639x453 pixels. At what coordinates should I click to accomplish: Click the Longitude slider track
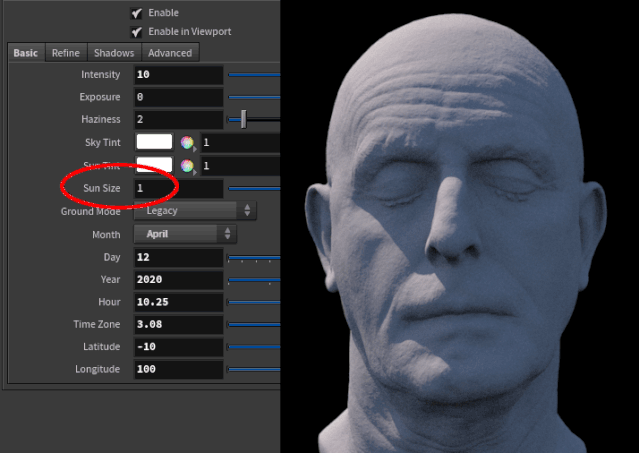click(x=254, y=369)
